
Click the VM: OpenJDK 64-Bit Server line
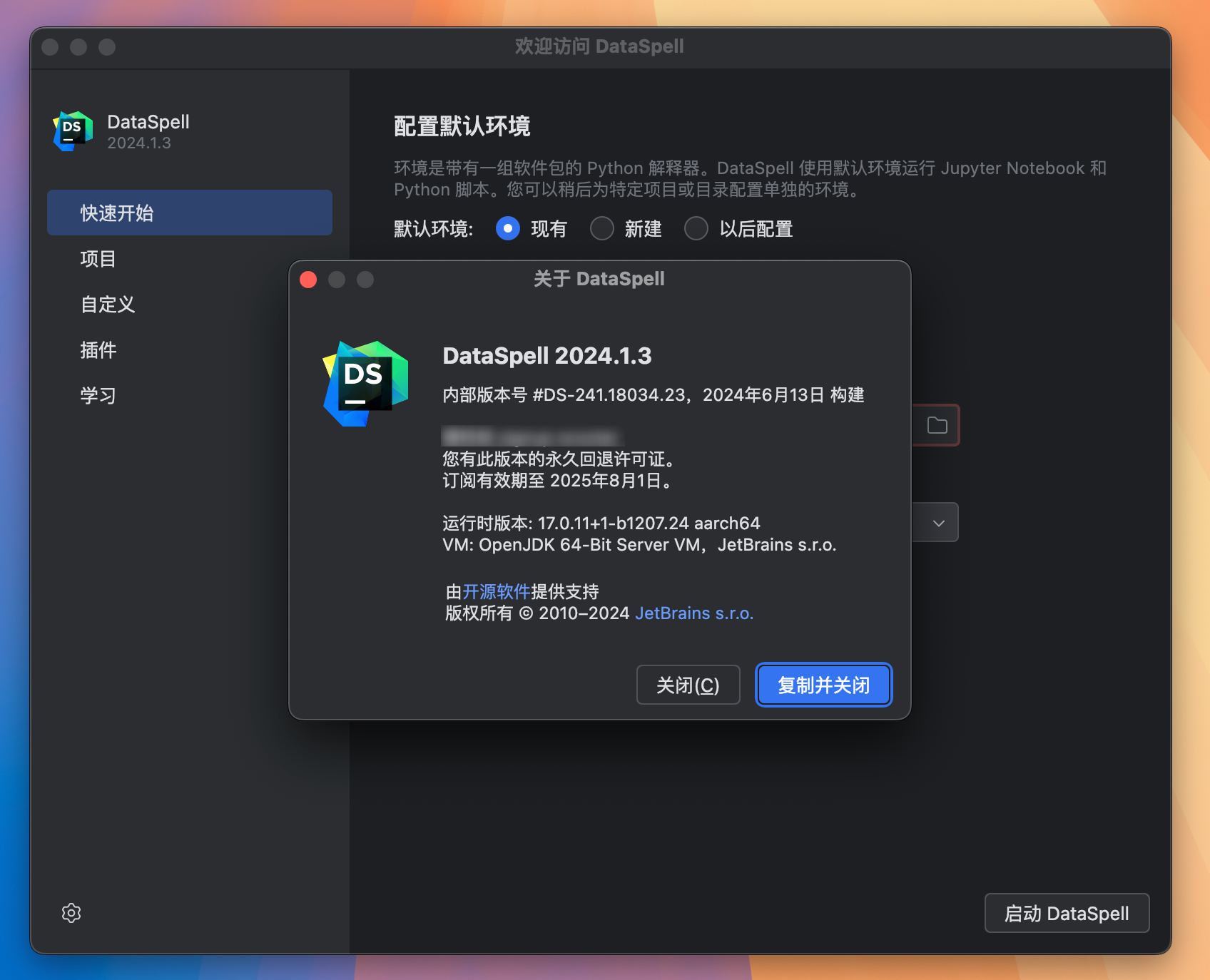pos(639,545)
